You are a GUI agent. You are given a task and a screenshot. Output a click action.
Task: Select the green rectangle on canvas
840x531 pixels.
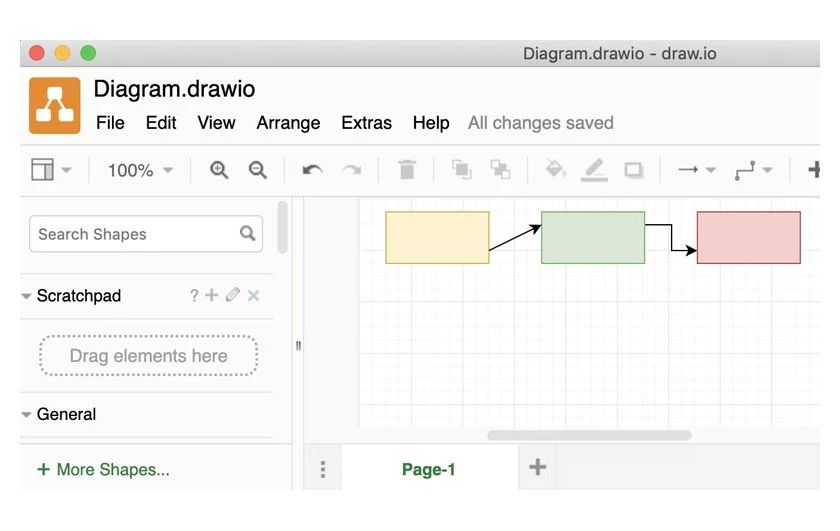point(593,237)
